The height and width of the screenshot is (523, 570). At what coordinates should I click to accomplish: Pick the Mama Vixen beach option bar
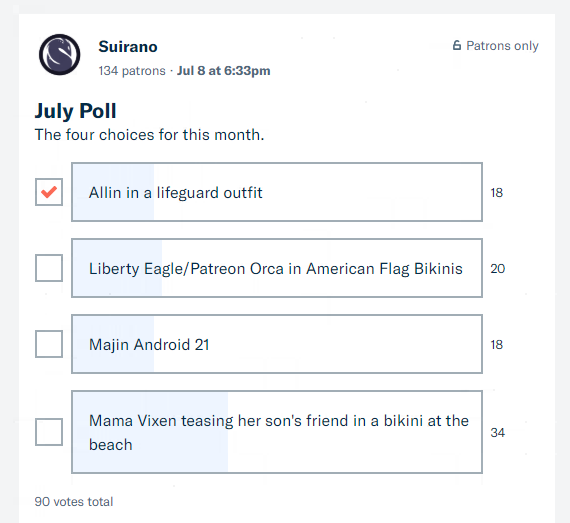[x=277, y=432]
